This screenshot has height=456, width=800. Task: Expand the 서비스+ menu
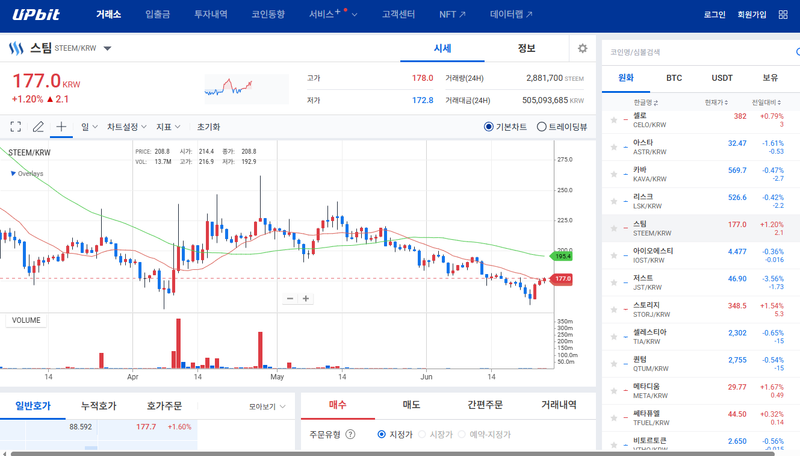[x=333, y=14]
